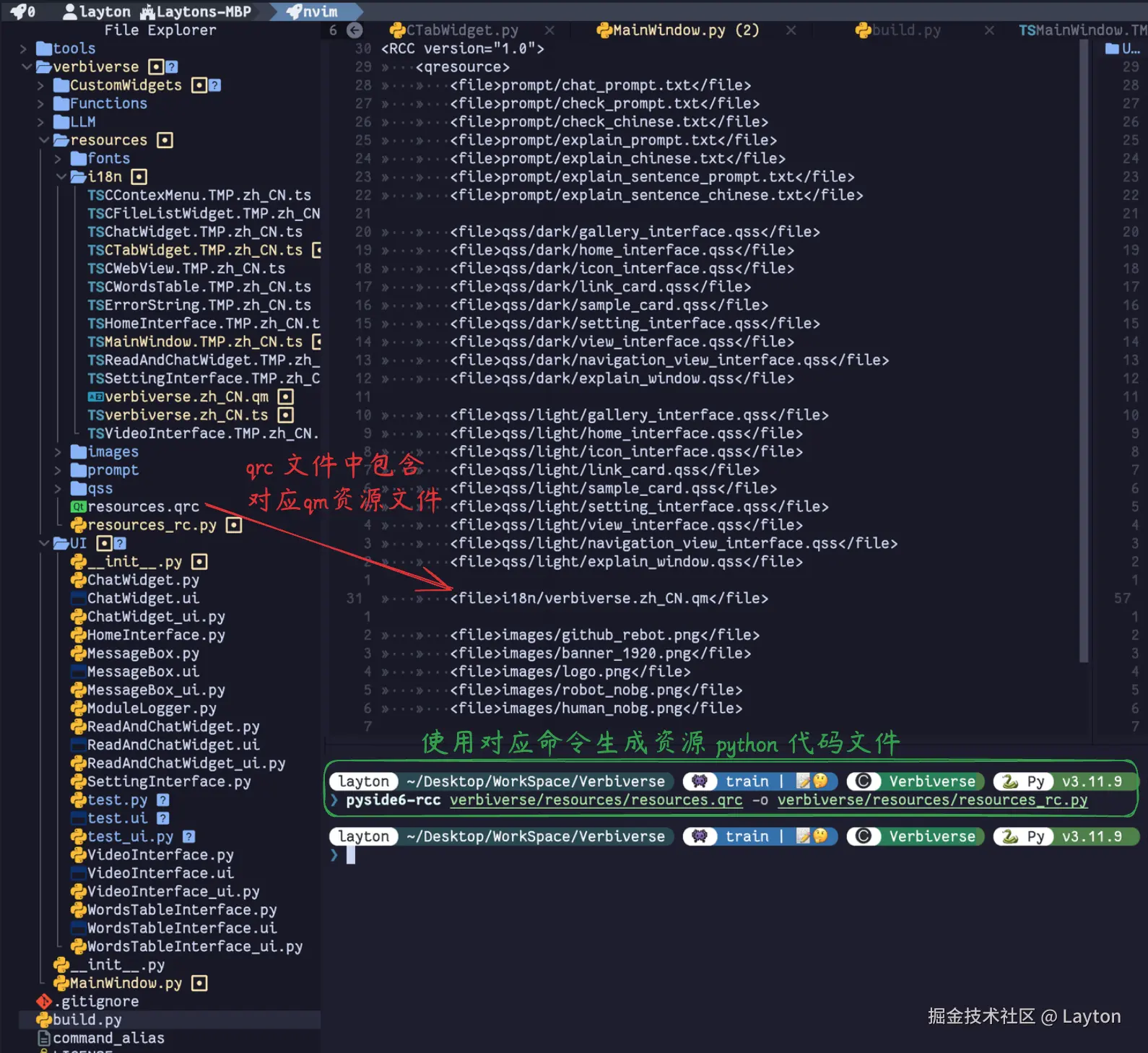Expand the CustomWidgets folder chevron
The height and width of the screenshot is (1053, 1148).
(x=41, y=85)
